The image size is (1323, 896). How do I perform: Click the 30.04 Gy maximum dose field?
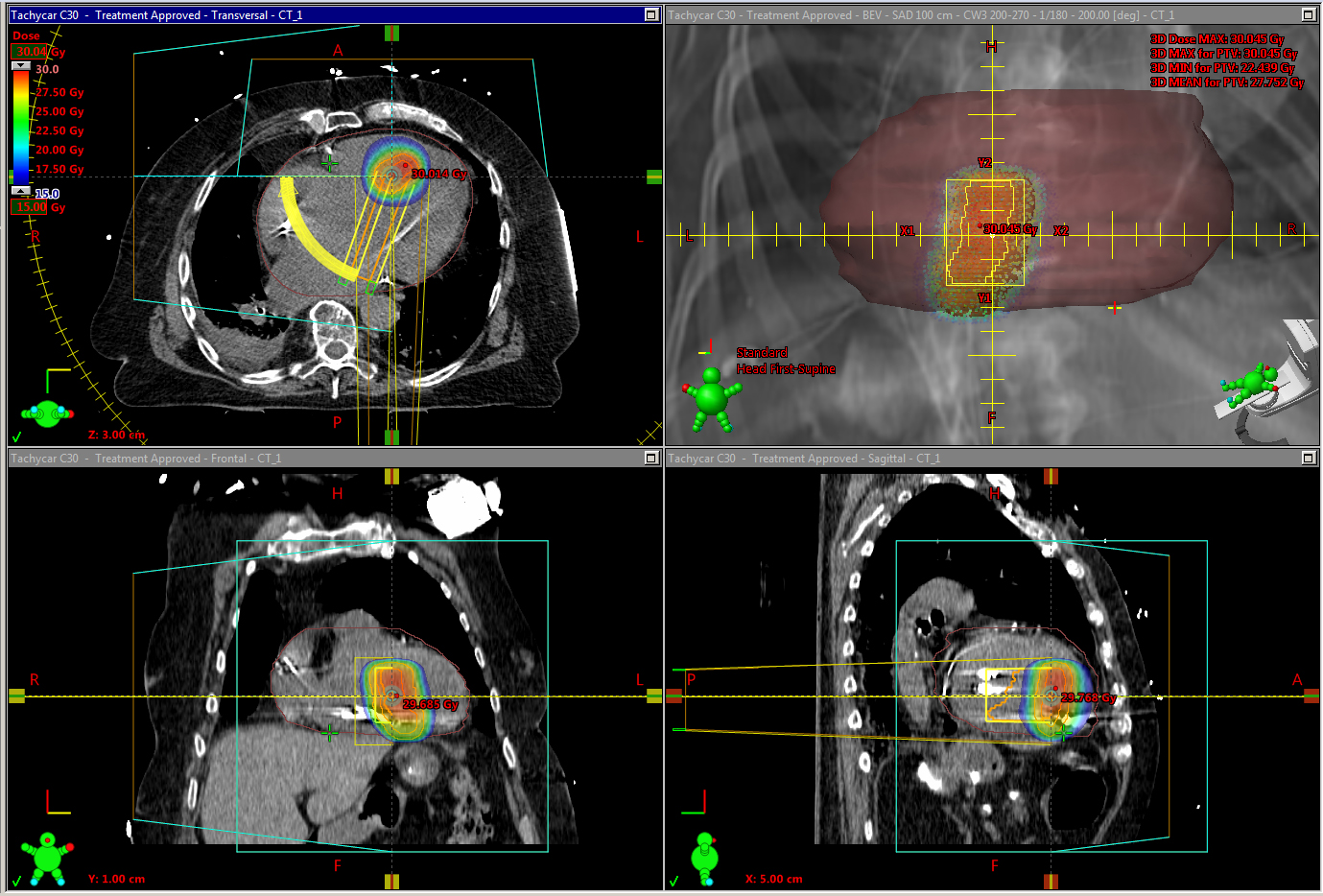tap(29, 52)
